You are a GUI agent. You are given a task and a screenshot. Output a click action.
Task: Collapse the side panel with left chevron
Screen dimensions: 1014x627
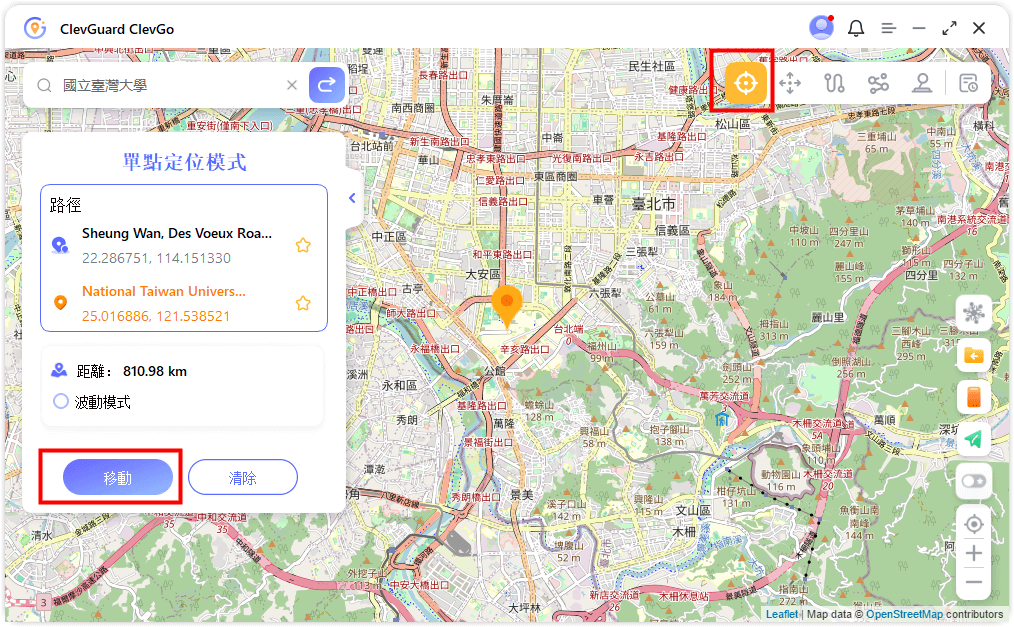pyautogui.click(x=352, y=198)
